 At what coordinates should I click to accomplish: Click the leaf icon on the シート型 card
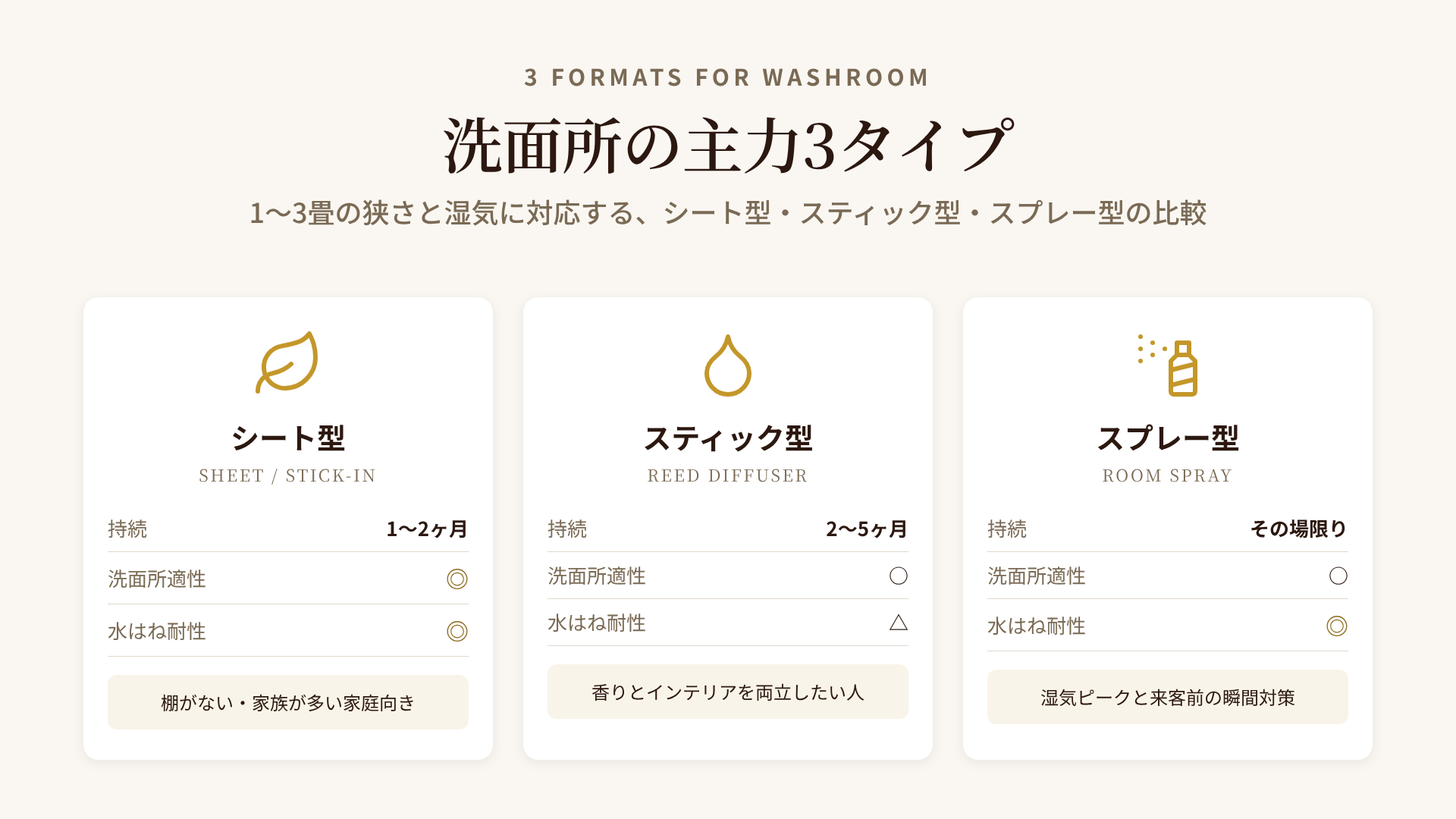tap(287, 362)
